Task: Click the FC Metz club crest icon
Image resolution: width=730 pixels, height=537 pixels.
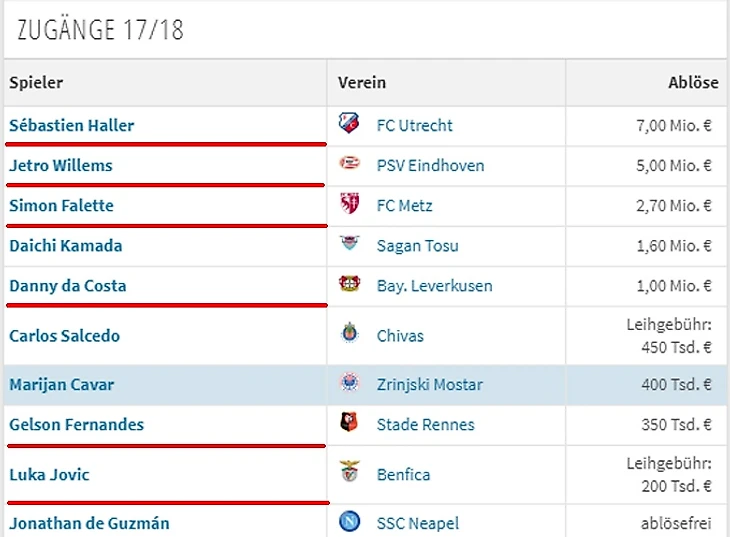Action: click(349, 205)
